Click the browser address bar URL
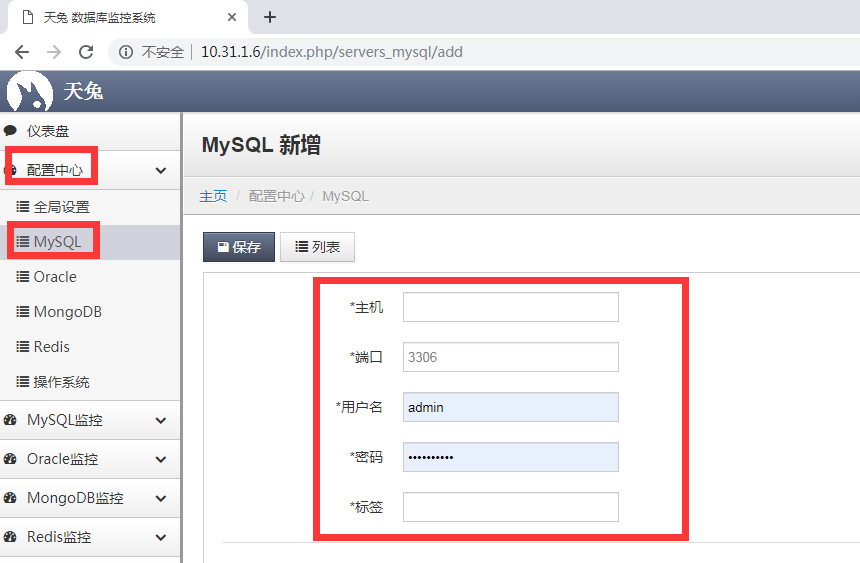The image size is (860, 563). coord(332,52)
